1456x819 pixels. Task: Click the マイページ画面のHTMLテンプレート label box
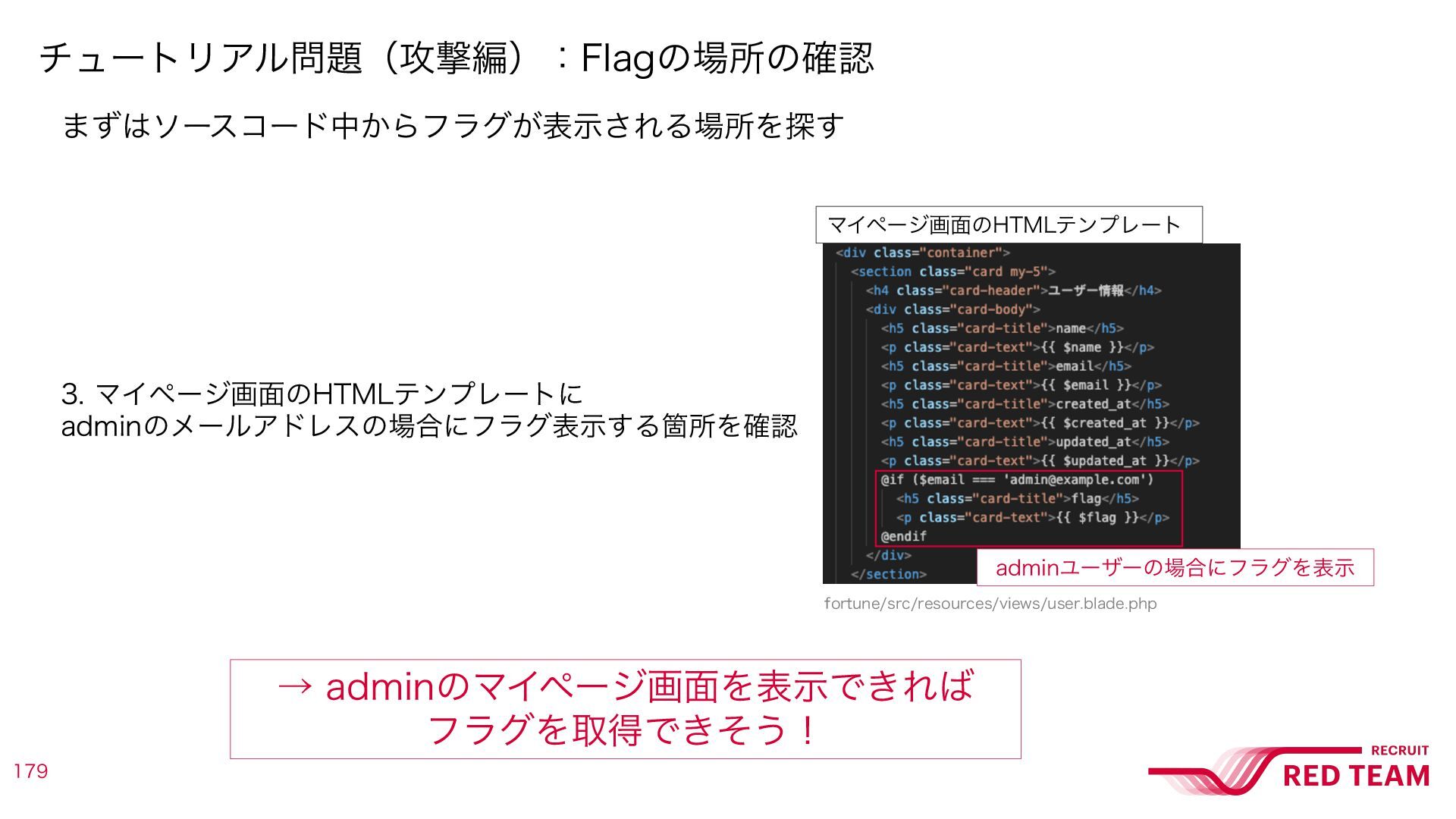tap(1009, 224)
